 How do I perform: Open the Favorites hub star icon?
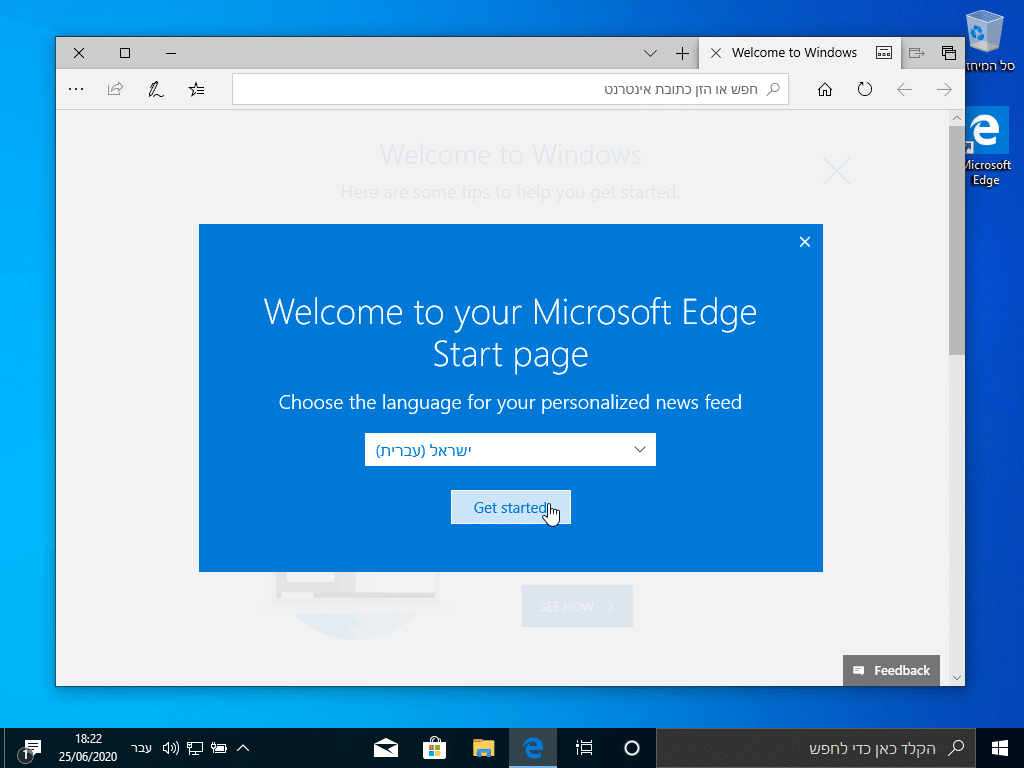pyautogui.click(x=196, y=90)
